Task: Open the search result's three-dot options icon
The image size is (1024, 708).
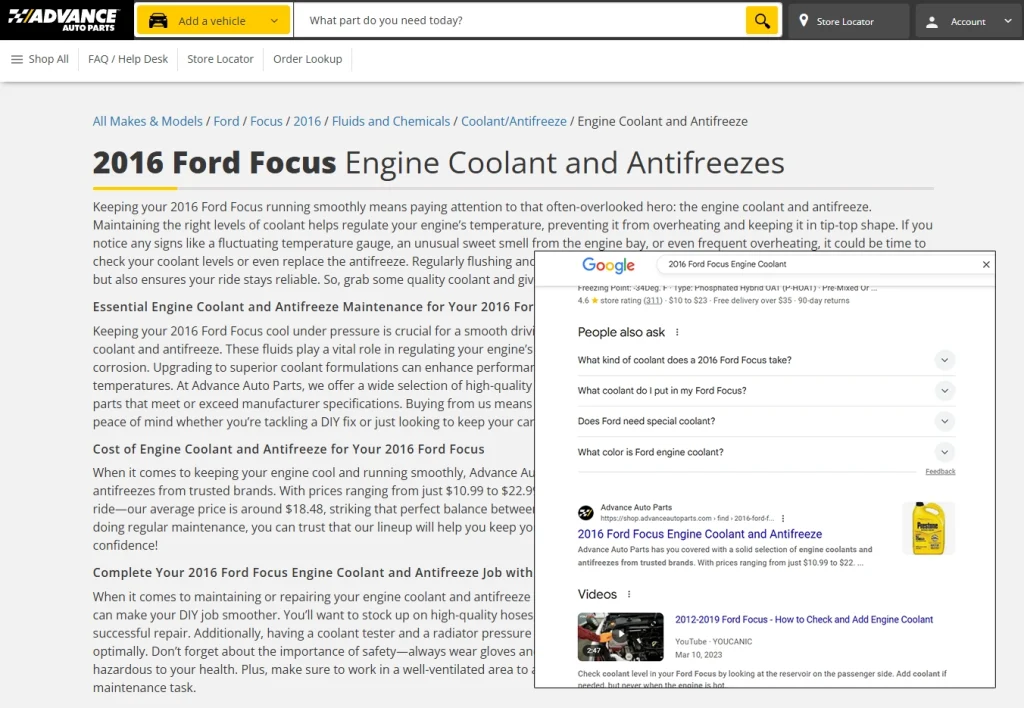Action: tap(783, 519)
